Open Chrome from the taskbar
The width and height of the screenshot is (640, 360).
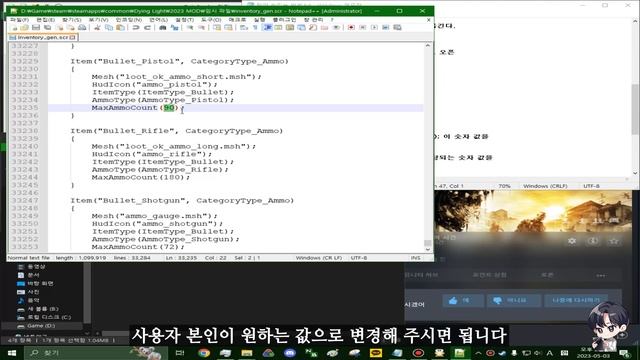pos(204,353)
